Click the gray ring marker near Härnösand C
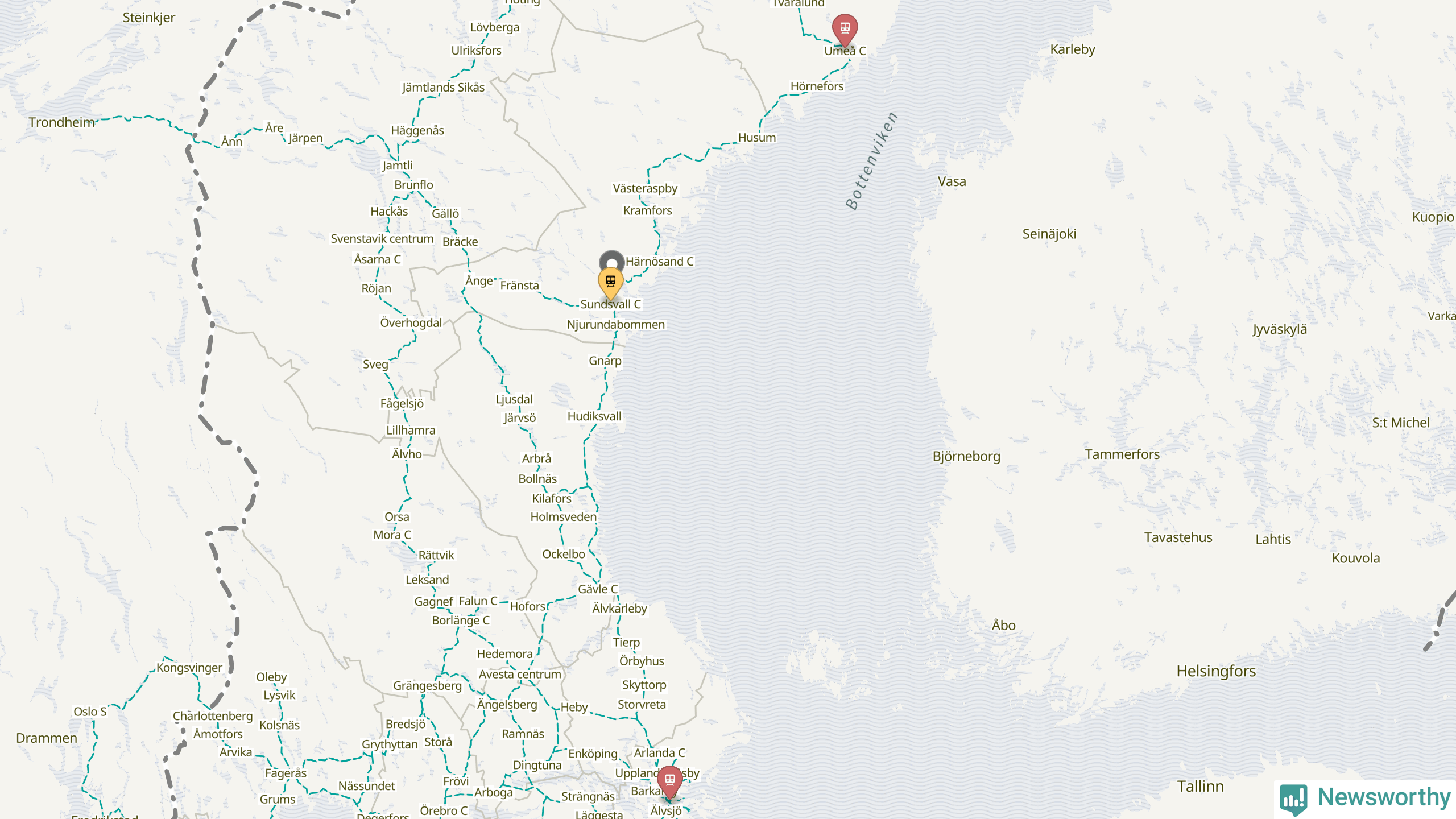Viewport: 1456px width, 819px height. (611, 261)
